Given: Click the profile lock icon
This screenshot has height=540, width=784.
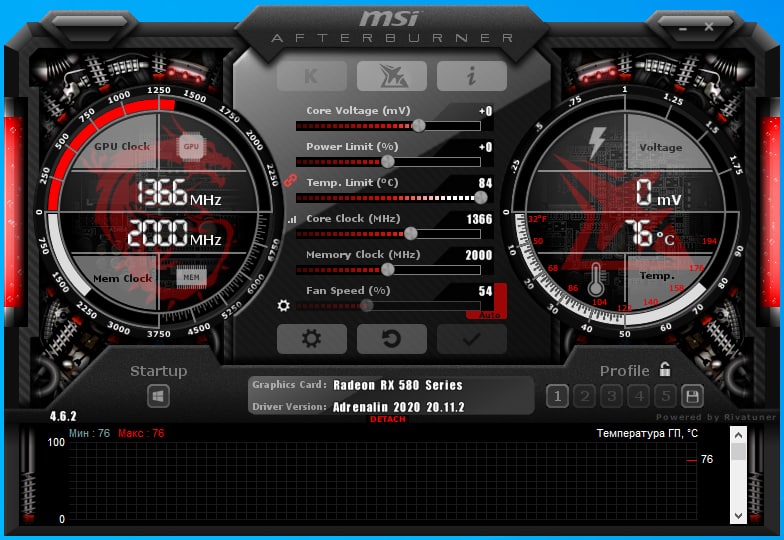Looking at the screenshot, I should point(664,369).
